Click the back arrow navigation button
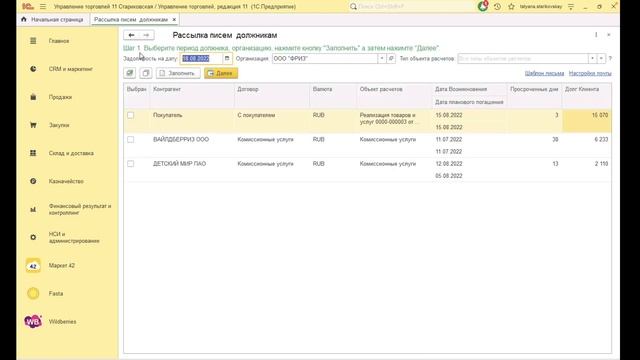 point(131,35)
